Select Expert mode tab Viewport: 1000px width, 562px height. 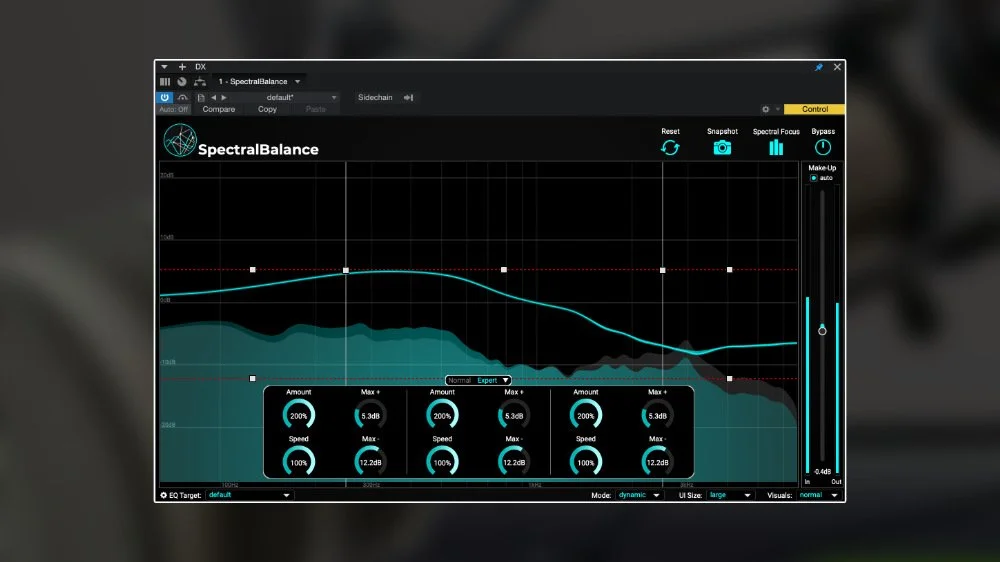487,380
